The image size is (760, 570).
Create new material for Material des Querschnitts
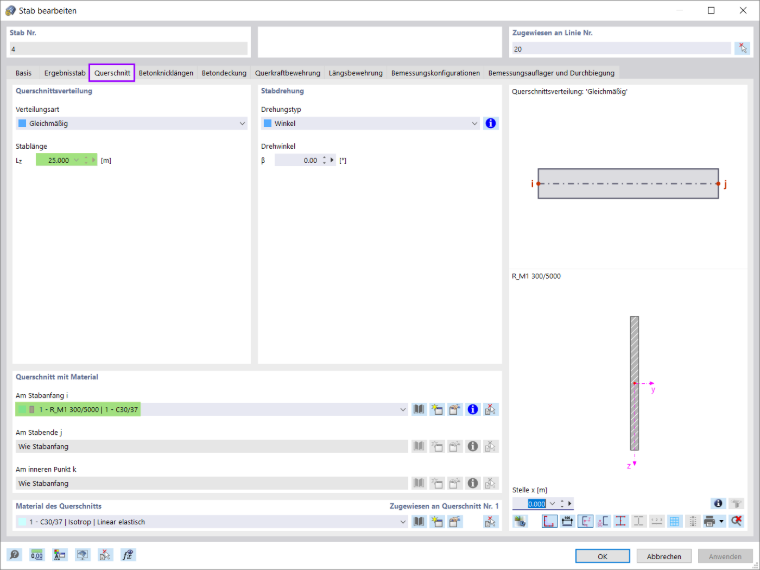point(437,522)
